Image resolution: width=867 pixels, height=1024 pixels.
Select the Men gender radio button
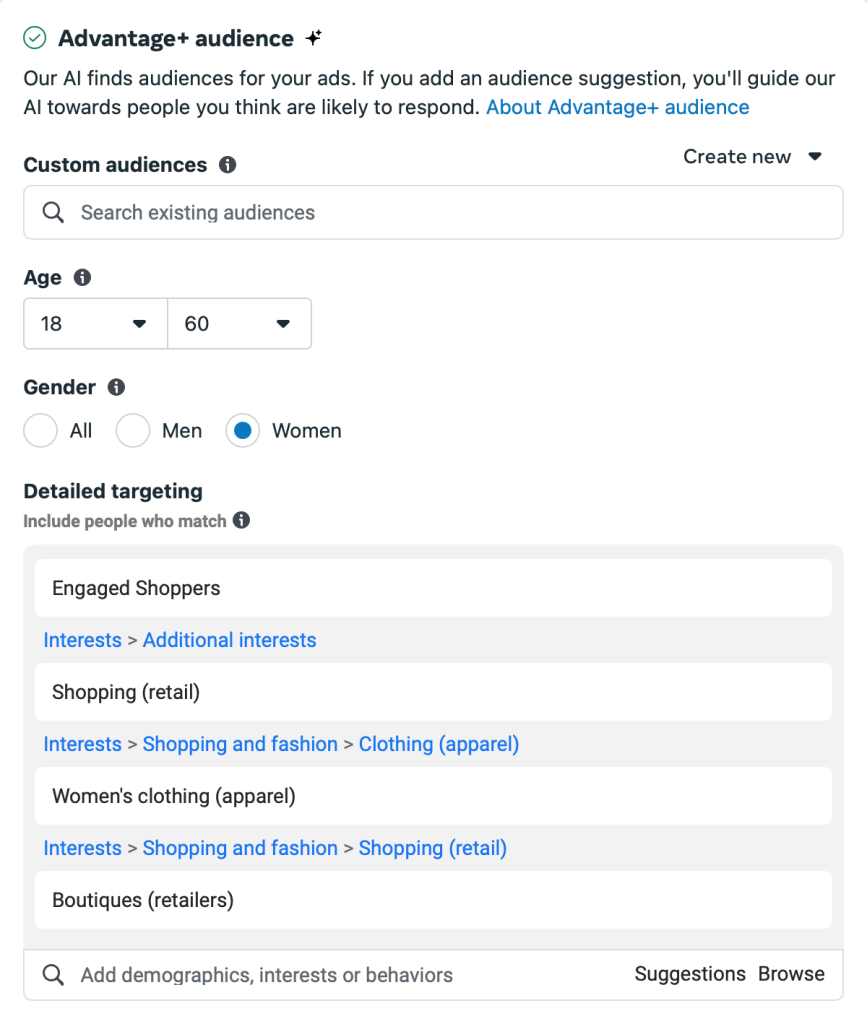point(133,431)
